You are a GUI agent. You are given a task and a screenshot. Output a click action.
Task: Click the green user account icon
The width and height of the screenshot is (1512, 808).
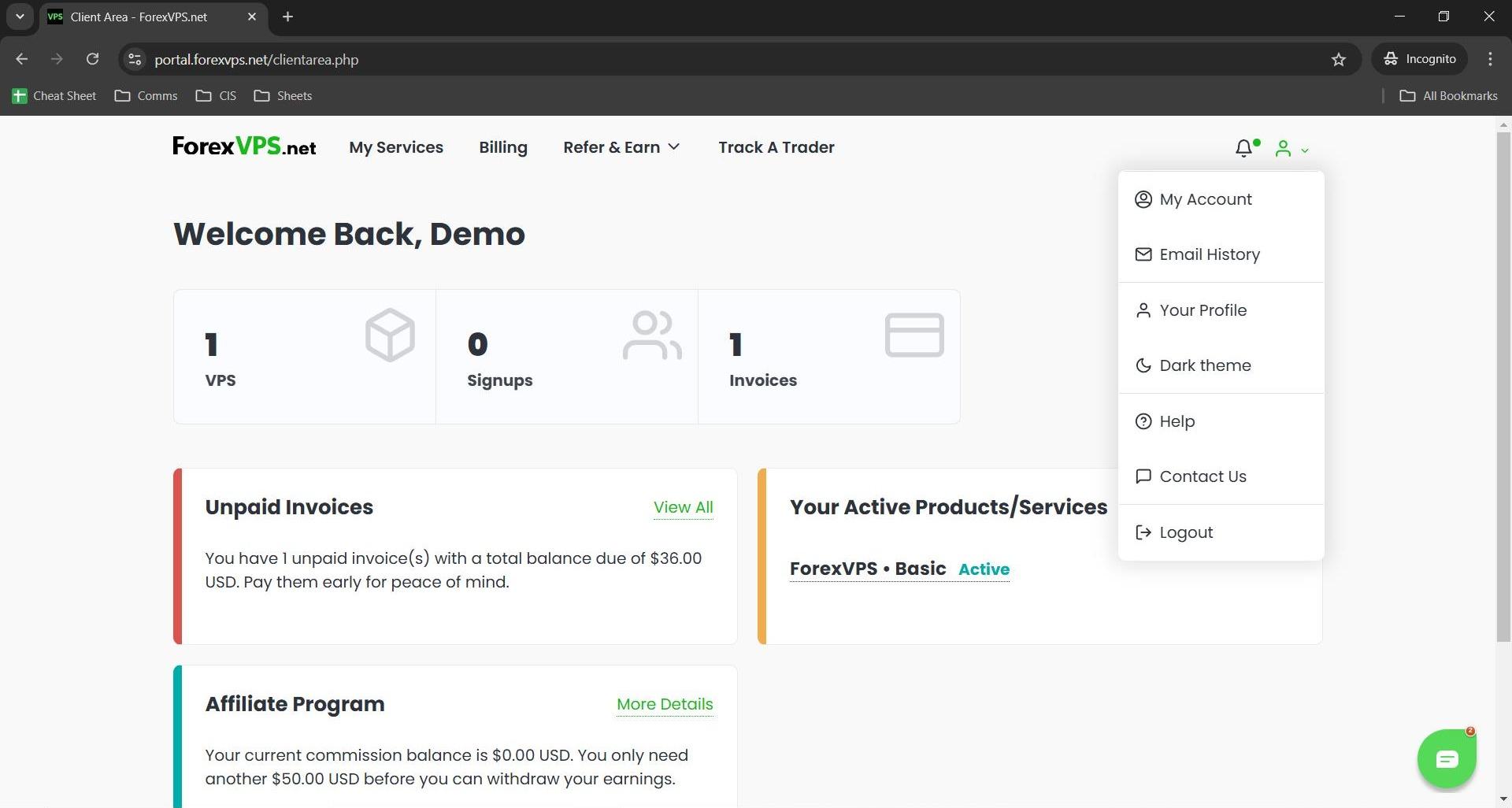point(1283,148)
